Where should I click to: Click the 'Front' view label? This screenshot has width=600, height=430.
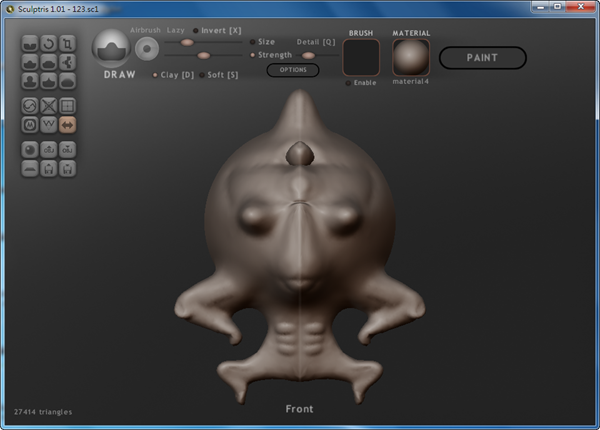tap(300, 409)
